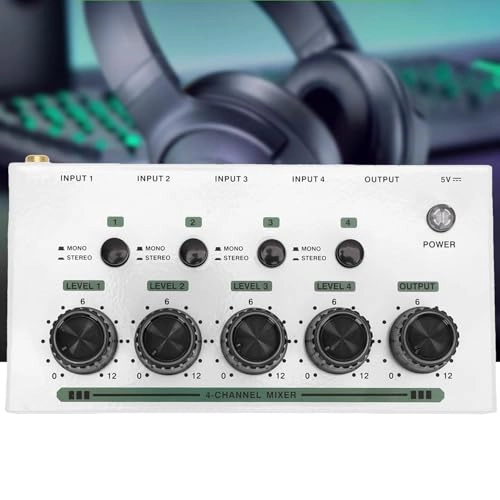The image size is (500, 500).
Task: Select the green LEVEL 1 label
Action: [84, 286]
